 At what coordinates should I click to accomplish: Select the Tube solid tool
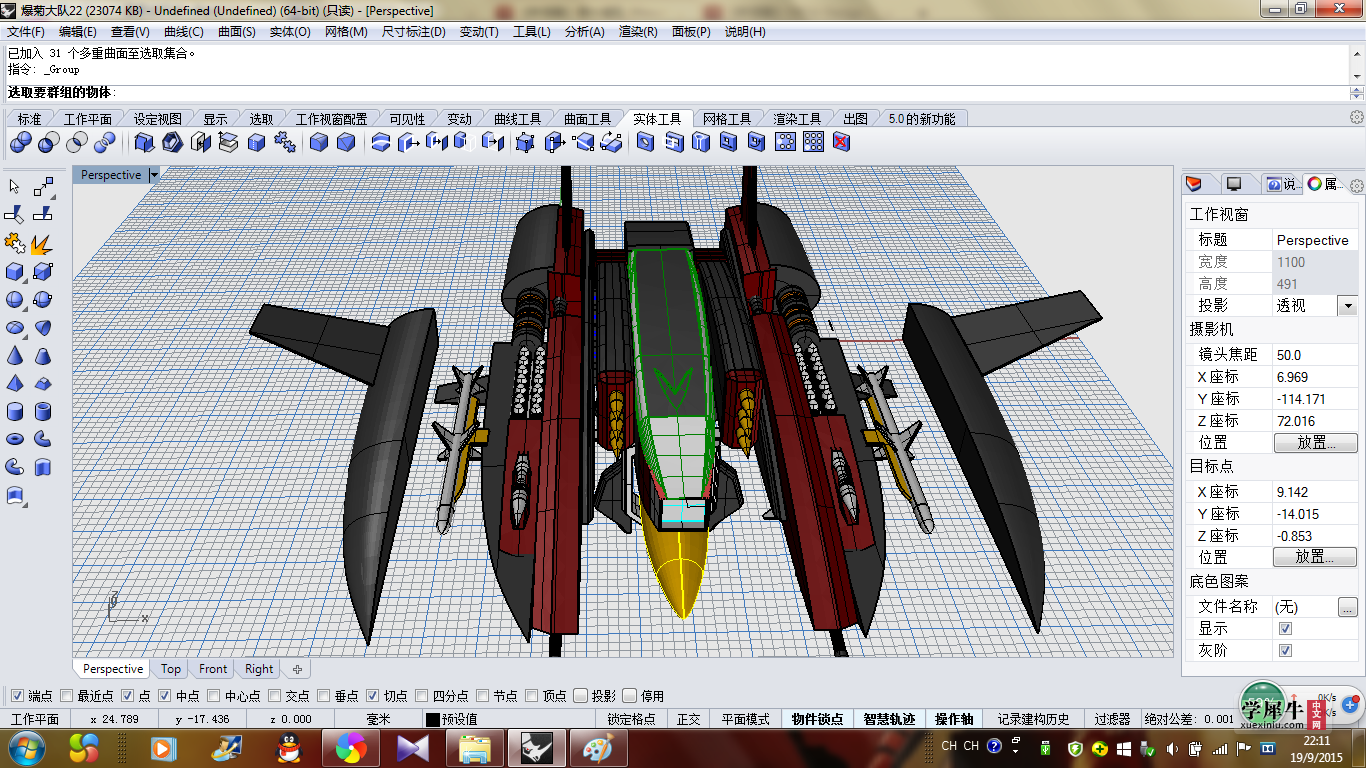coord(43,411)
